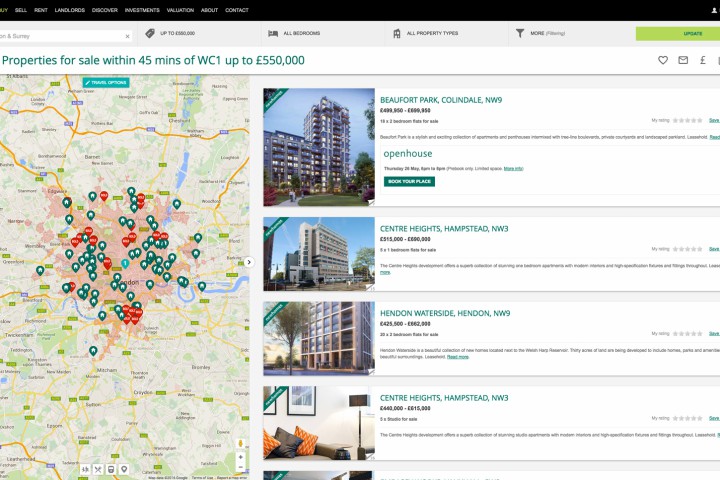This screenshot has height=480, width=720.
Task: Click the map zoom out minus button
Action: pos(240,468)
